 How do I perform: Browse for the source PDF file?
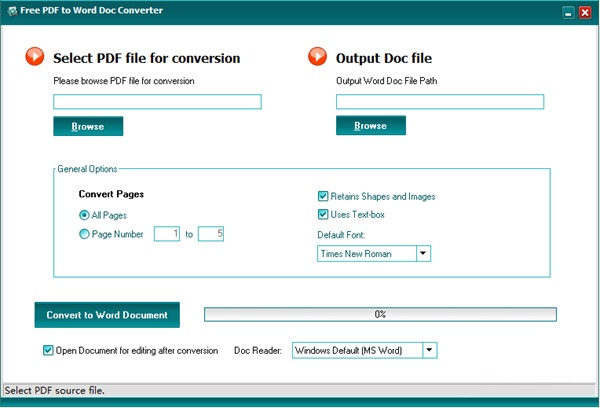tap(88, 126)
